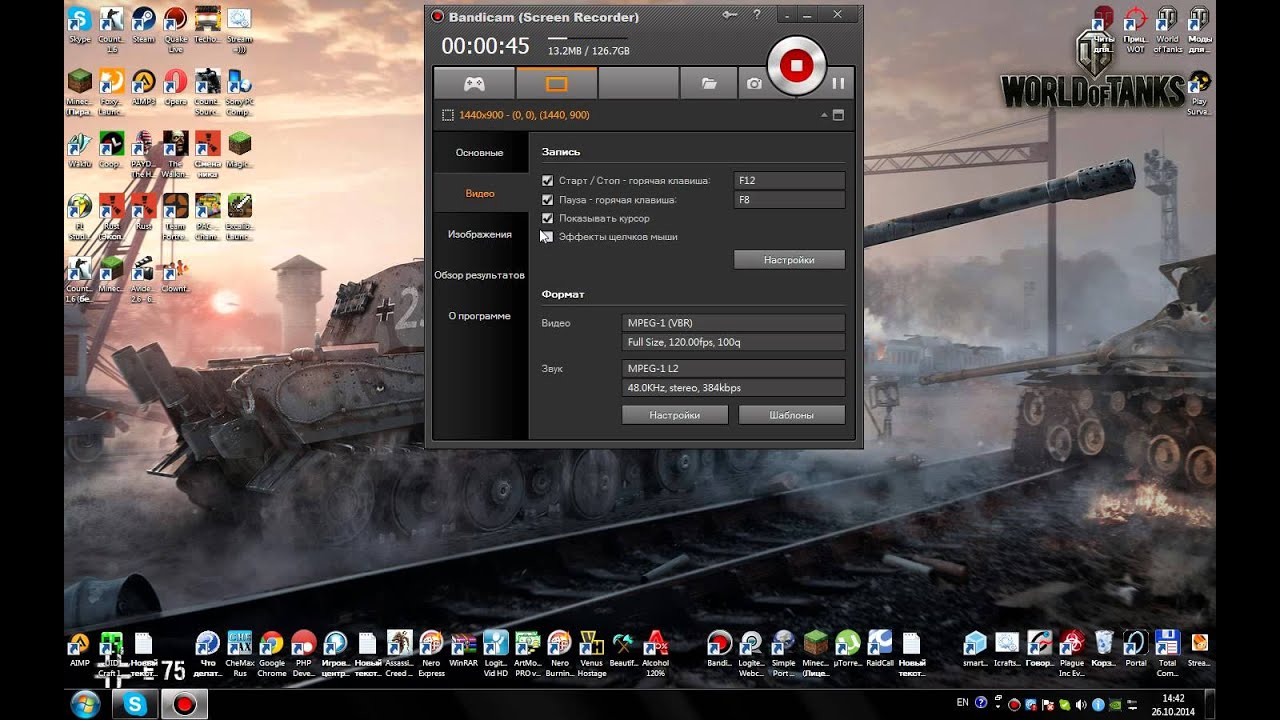Open Skype desktop shortcut

pyautogui.click(x=79, y=25)
